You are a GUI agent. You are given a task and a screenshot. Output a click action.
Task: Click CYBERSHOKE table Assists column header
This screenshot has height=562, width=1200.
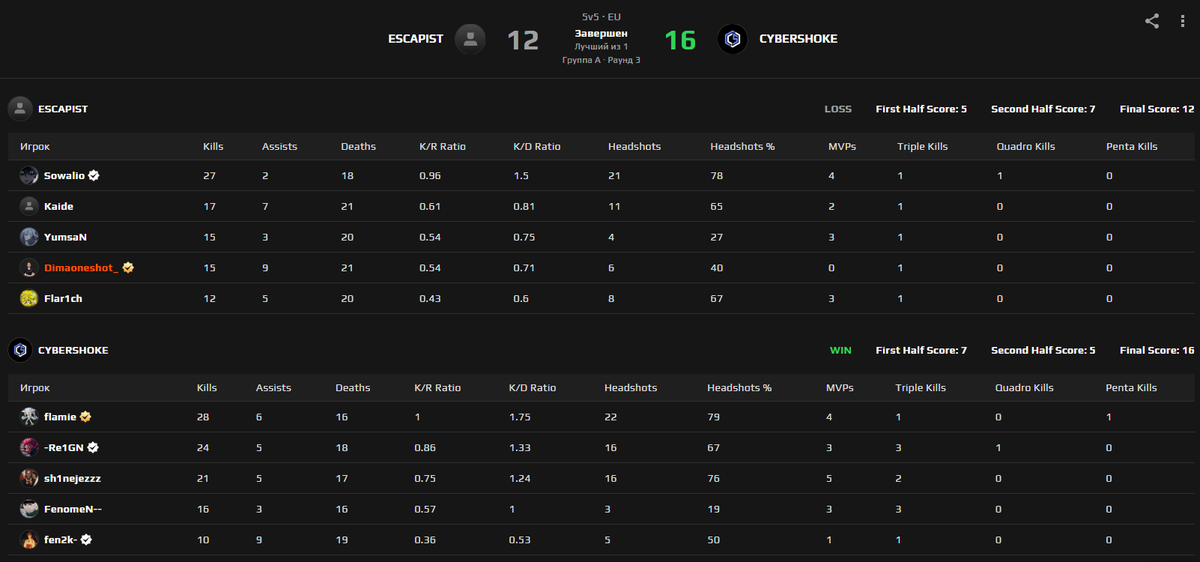pos(274,387)
